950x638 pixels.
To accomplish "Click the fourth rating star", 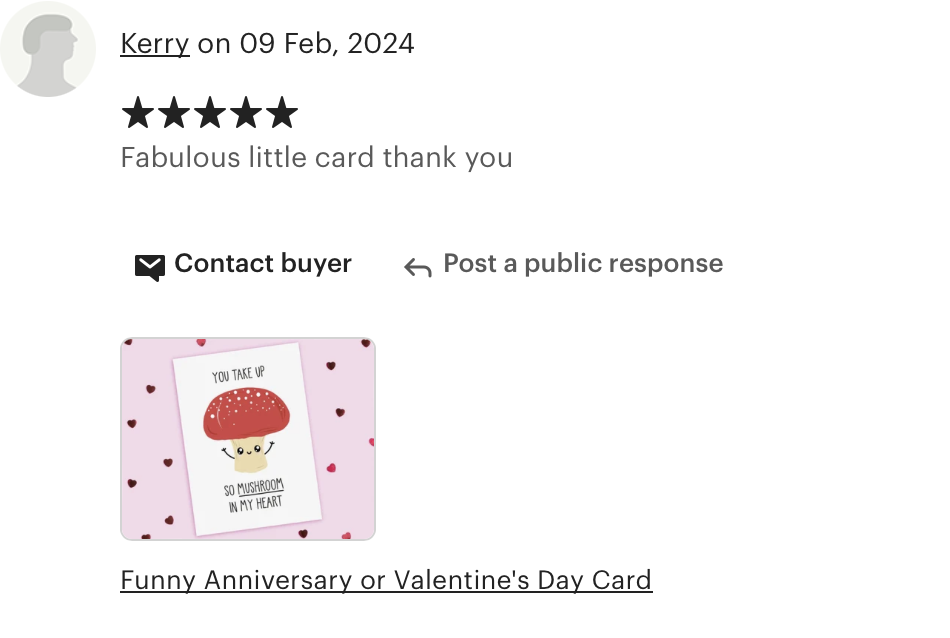I will (246, 113).
